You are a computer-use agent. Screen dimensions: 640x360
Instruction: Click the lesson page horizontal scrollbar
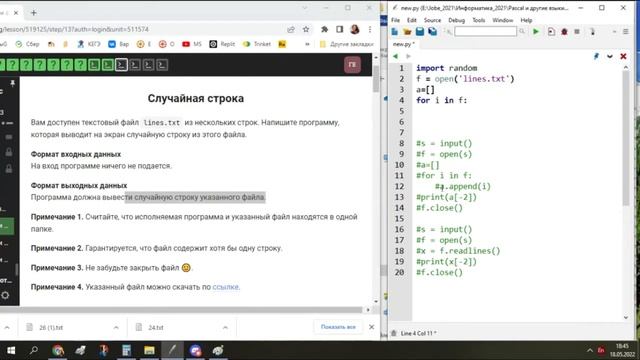click(x=181, y=310)
